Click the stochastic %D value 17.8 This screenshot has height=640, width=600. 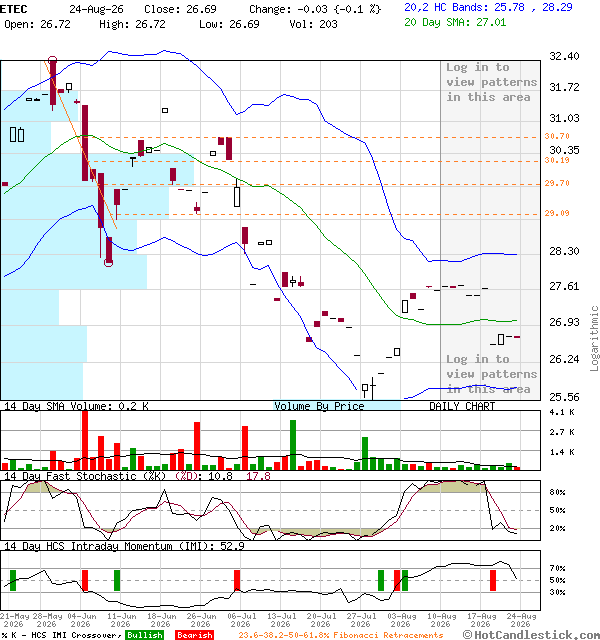pos(258,476)
